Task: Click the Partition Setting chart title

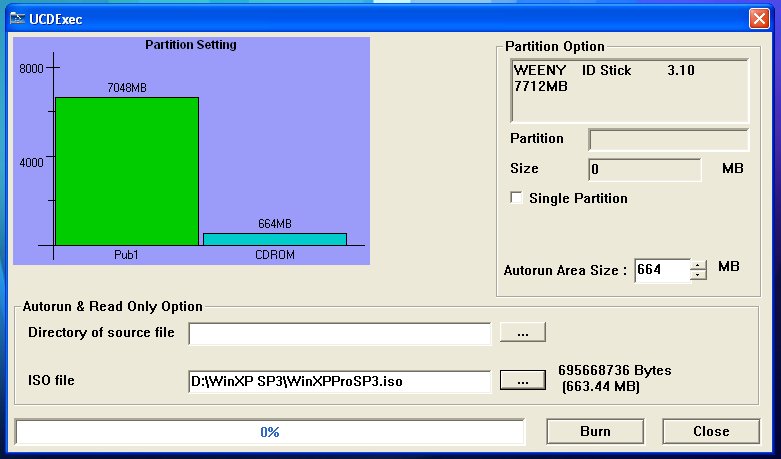Action: [191, 45]
